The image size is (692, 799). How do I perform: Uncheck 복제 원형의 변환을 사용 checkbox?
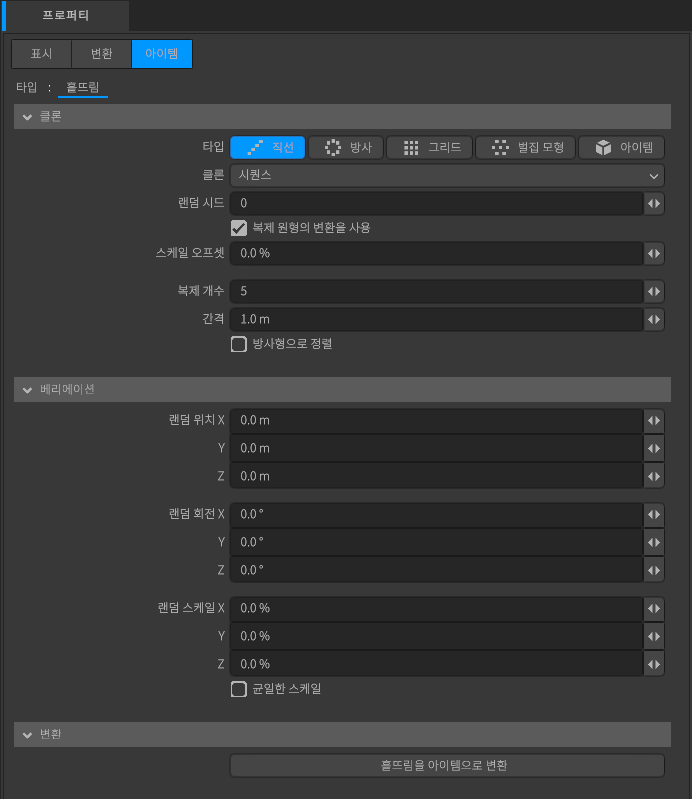pos(239,228)
